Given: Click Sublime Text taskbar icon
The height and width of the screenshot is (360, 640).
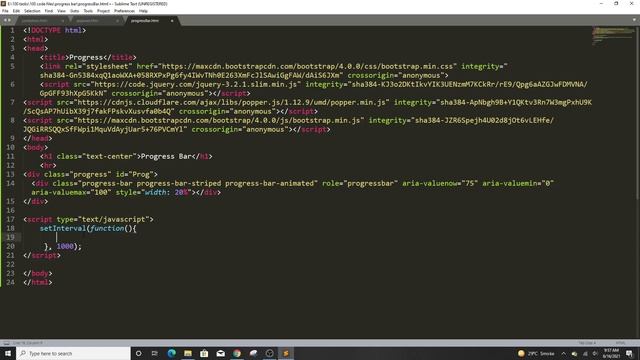Looking at the screenshot, I should [x=286, y=353].
